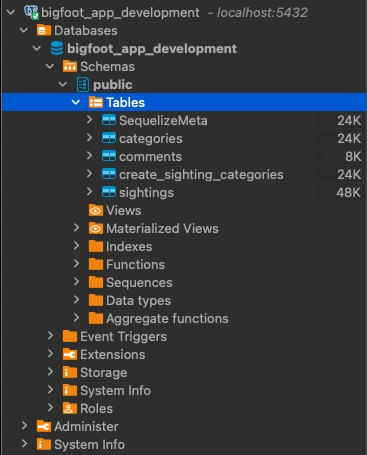Click the Views eye folder icon
This screenshot has width=367, height=455.
tap(96, 210)
